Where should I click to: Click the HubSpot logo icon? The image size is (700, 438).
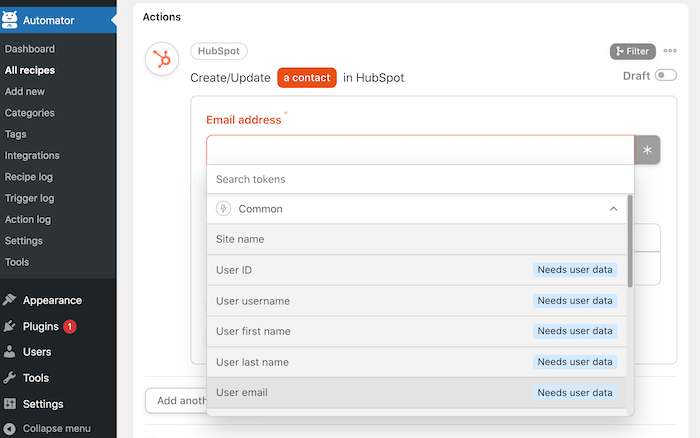162,59
